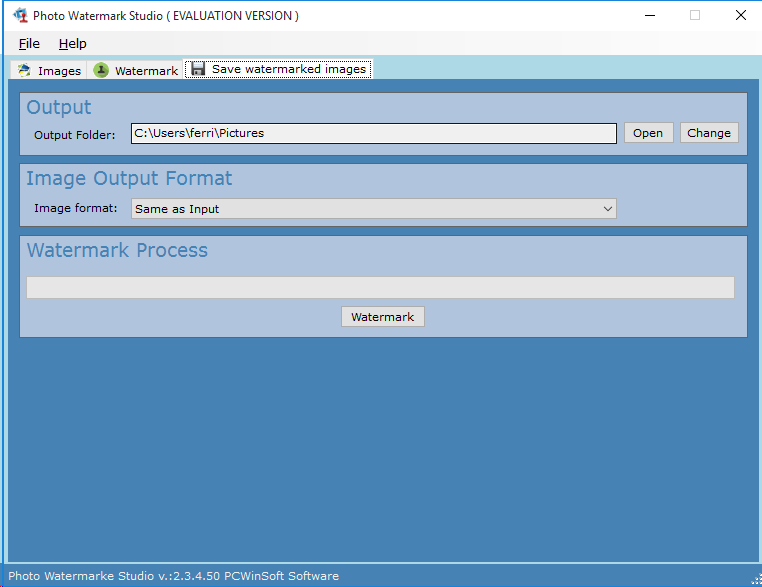Open the File menu
This screenshot has width=762, height=587.
pyautogui.click(x=29, y=44)
